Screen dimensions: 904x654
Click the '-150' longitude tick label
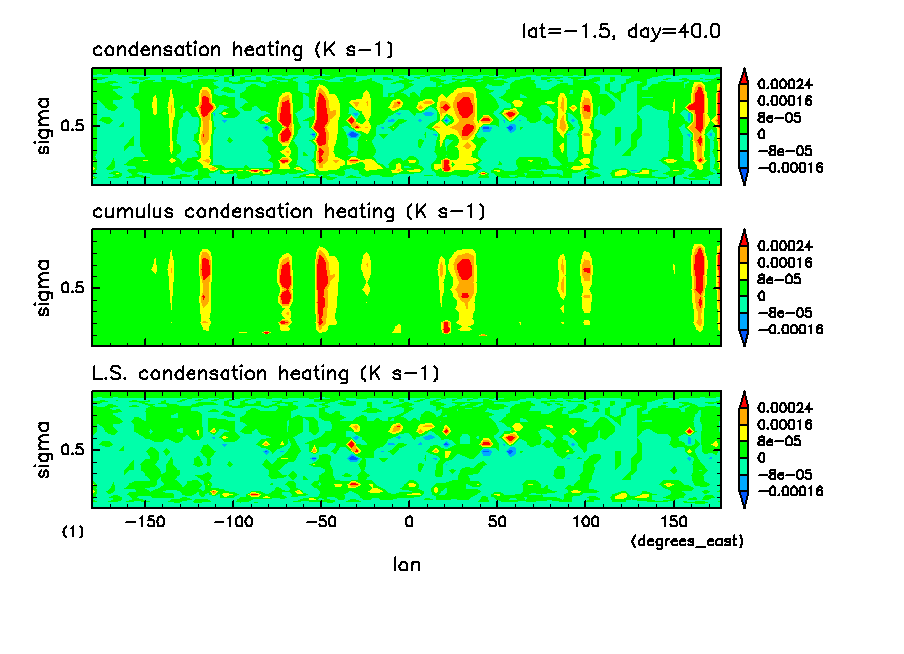click(x=145, y=523)
